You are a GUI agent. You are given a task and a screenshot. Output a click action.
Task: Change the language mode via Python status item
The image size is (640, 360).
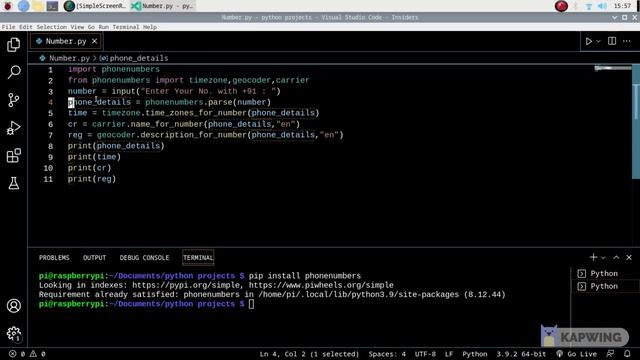pyautogui.click(x=475, y=354)
